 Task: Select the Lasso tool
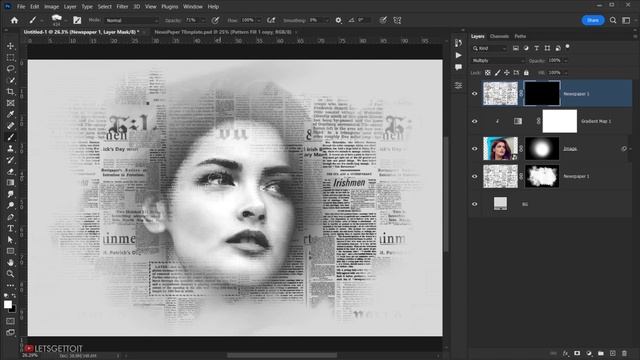pyautogui.click(x=11, y=69)
